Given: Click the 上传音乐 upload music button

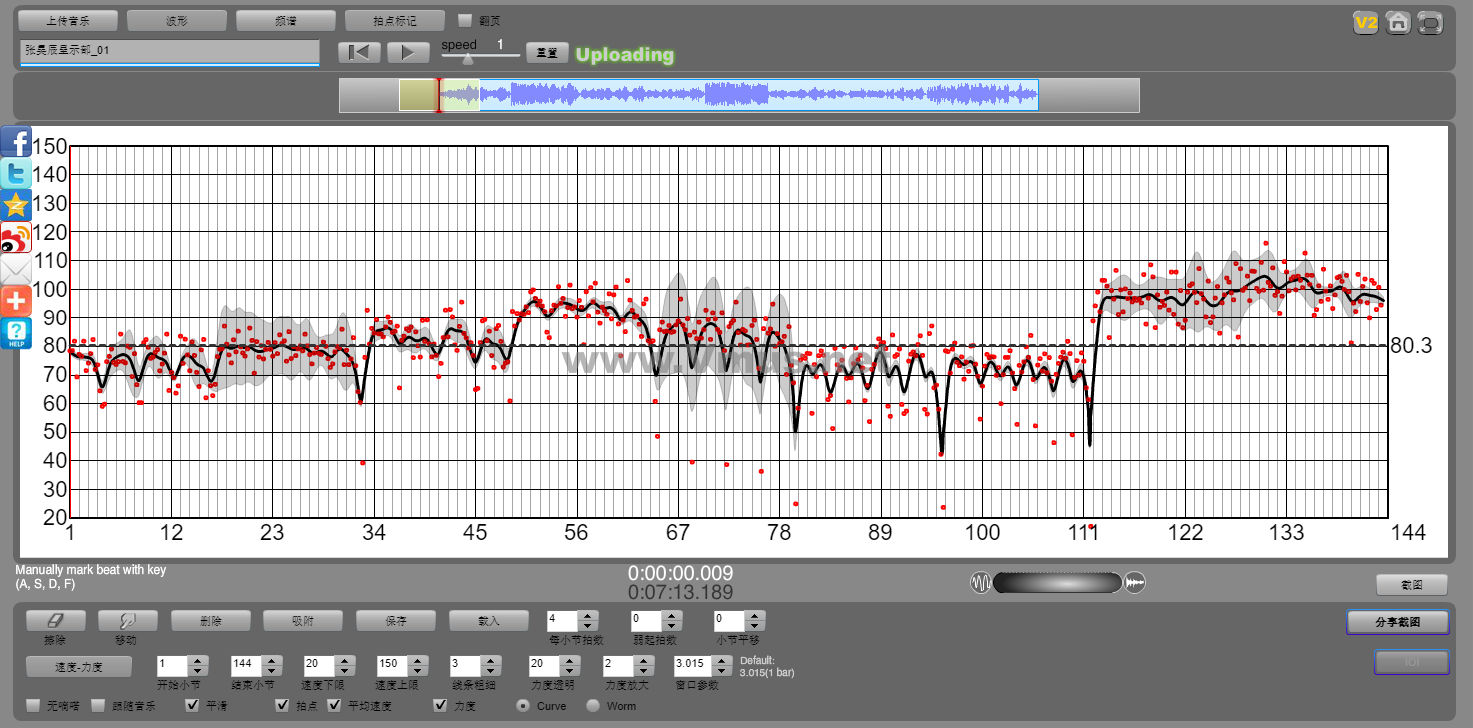Looking at the screenshot, I should [x=68, y=20].
